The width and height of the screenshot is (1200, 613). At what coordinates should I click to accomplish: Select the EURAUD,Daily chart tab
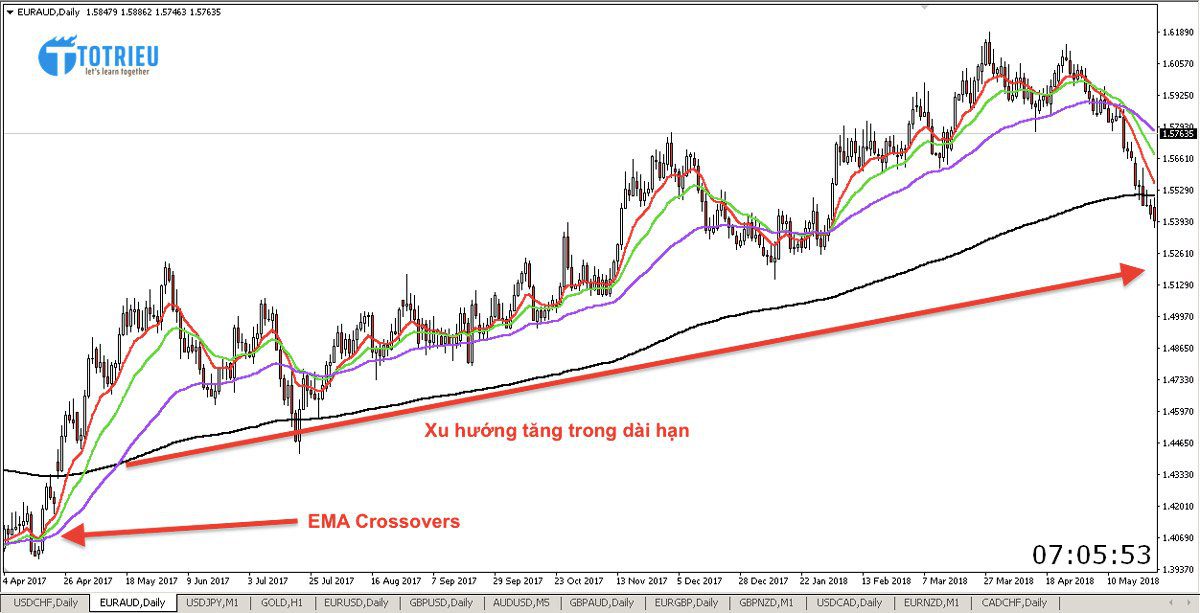(x=132, y=603)
